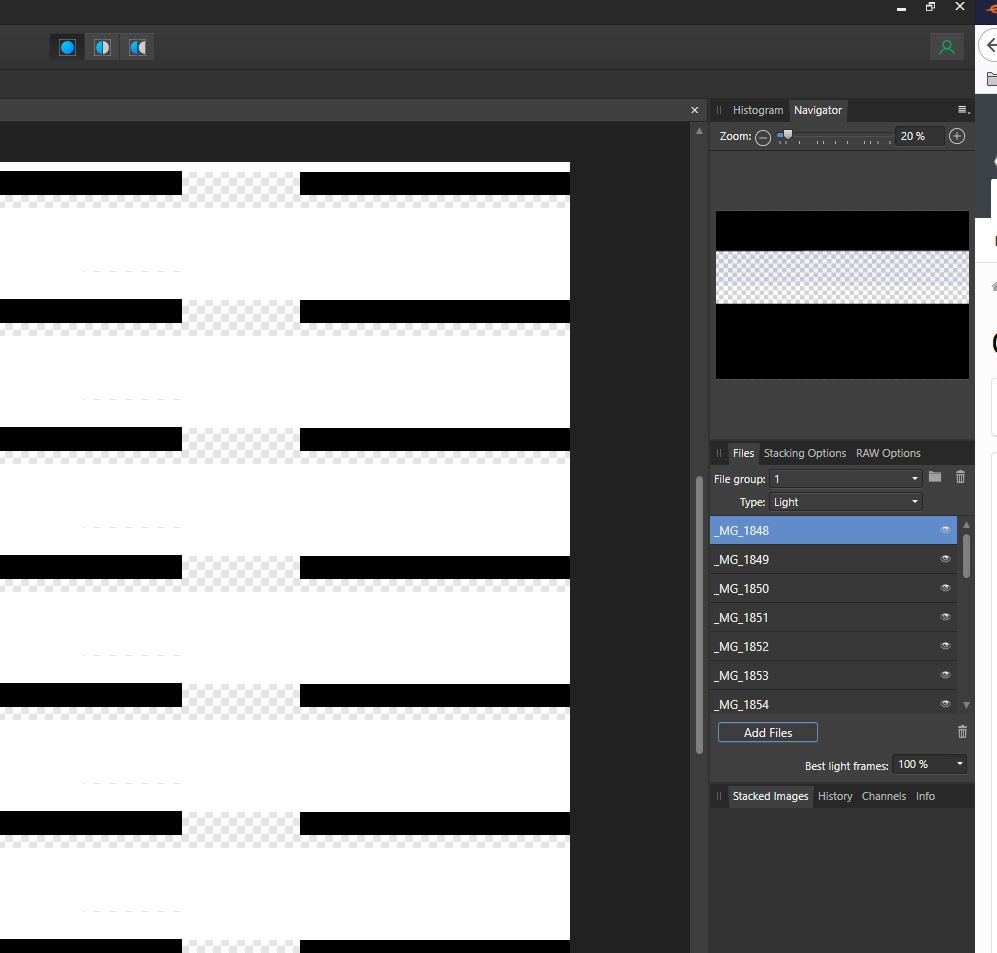Open a folder of files for file group 1
The image size is (997, 953).
(934, 477)
